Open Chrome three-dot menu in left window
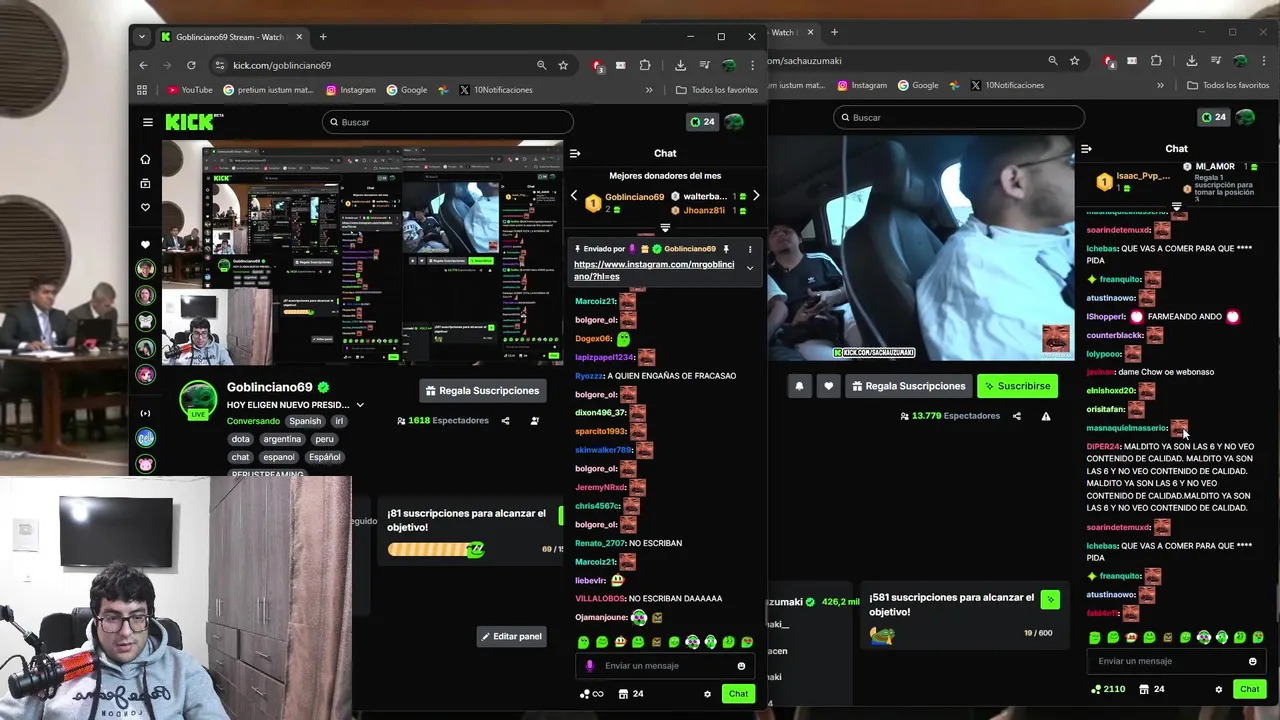Viewport: 1280px width, 720px height. [752, 65]
